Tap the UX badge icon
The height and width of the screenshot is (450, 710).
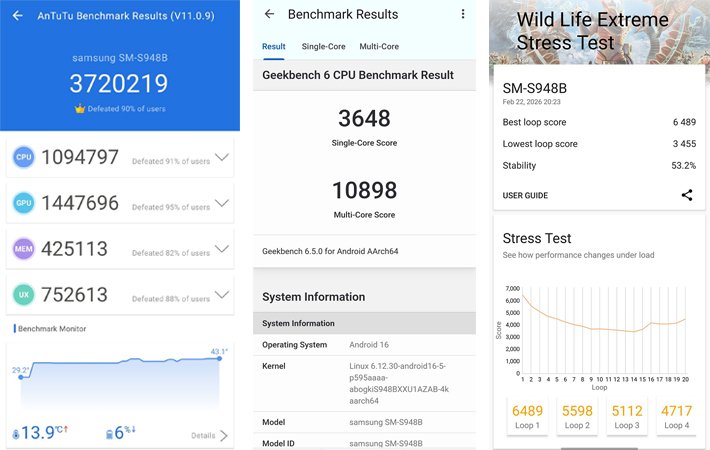(x=24, y=294)
